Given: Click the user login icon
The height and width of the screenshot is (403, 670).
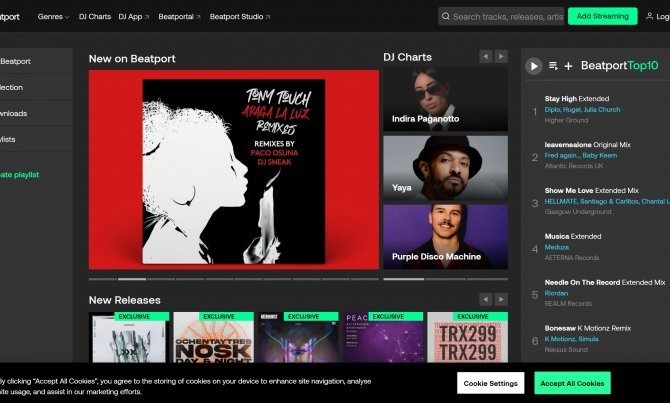Looking at the screenshot, I should point(649,16).
